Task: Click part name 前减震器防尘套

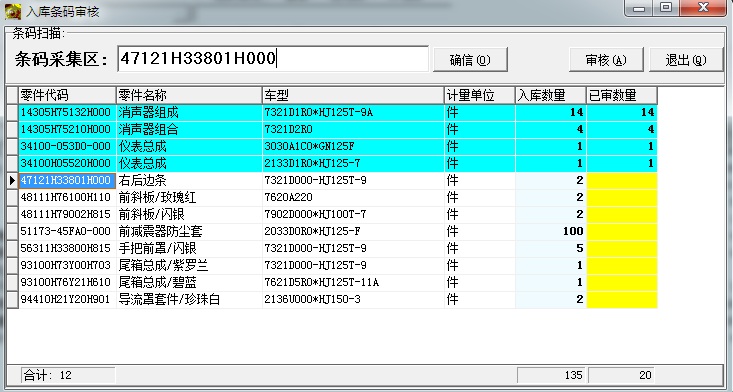Action: pos(160,231)
